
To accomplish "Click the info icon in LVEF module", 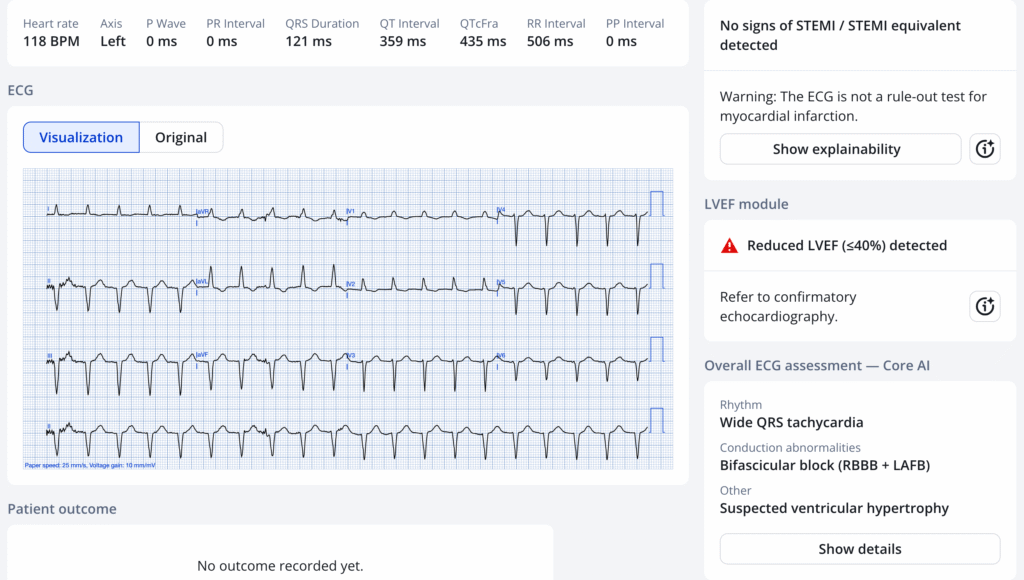I will (x=985, y=306).
